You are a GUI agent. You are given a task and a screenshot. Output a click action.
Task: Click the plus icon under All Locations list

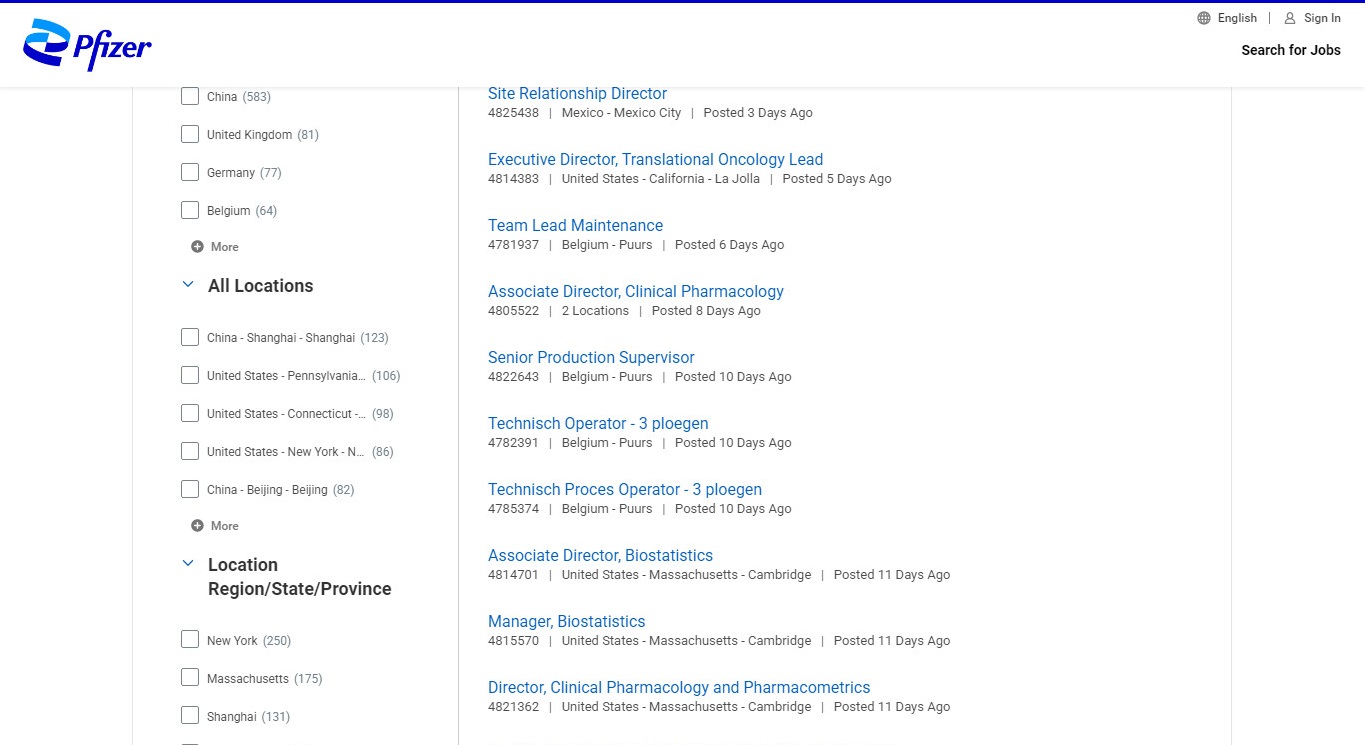[197, 526]
